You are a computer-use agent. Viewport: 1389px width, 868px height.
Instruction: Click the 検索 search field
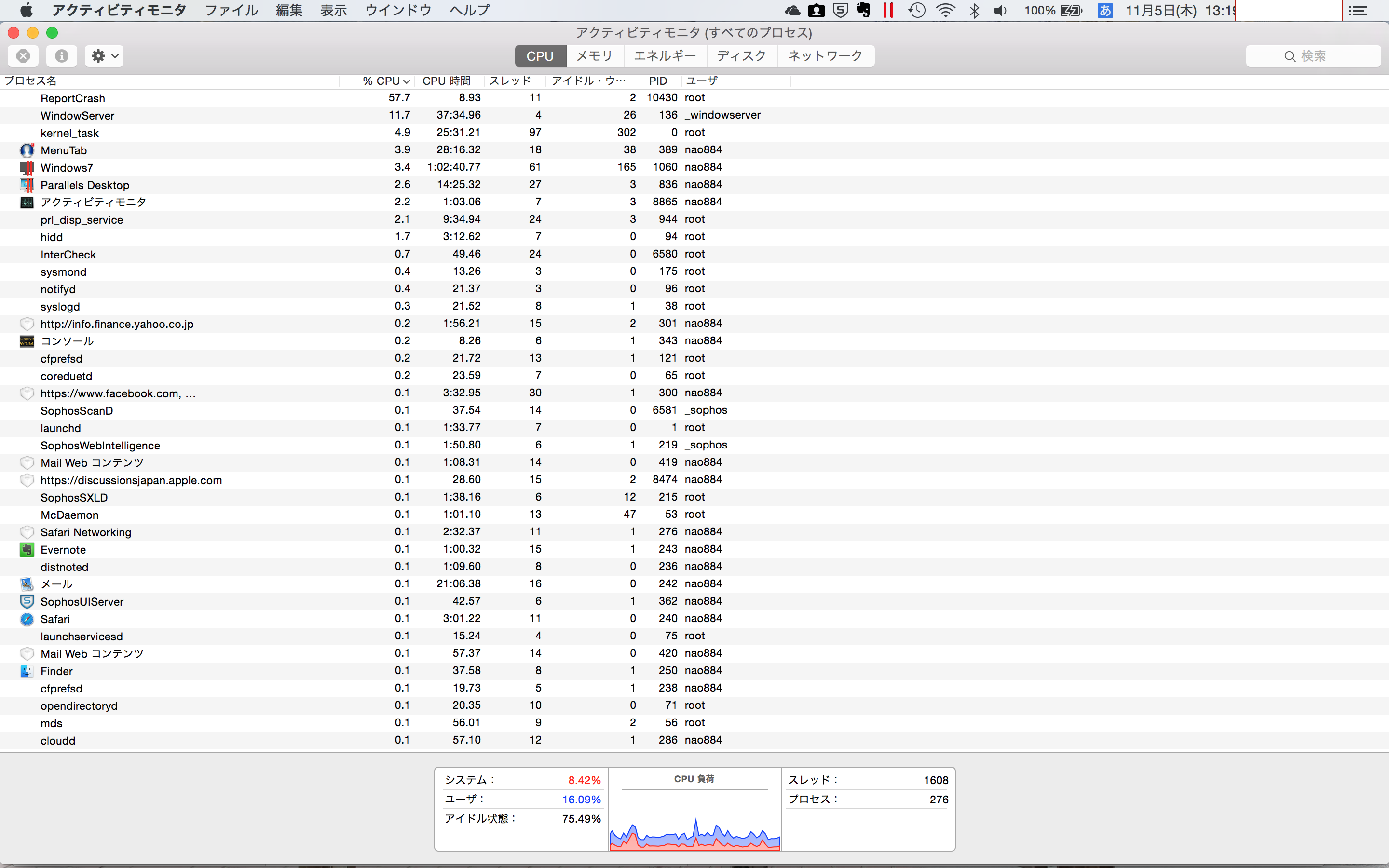tap(1313, 55)
